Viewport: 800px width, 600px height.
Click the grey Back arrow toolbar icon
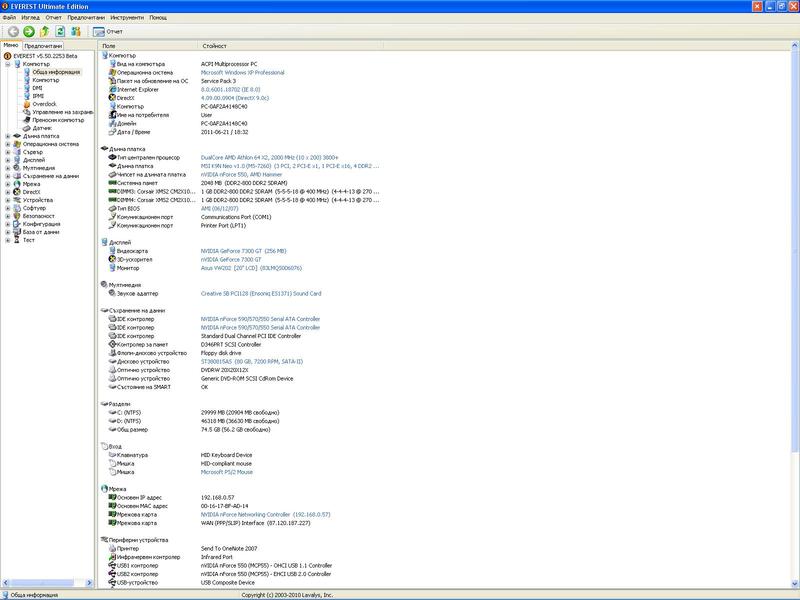coord(13,32)
